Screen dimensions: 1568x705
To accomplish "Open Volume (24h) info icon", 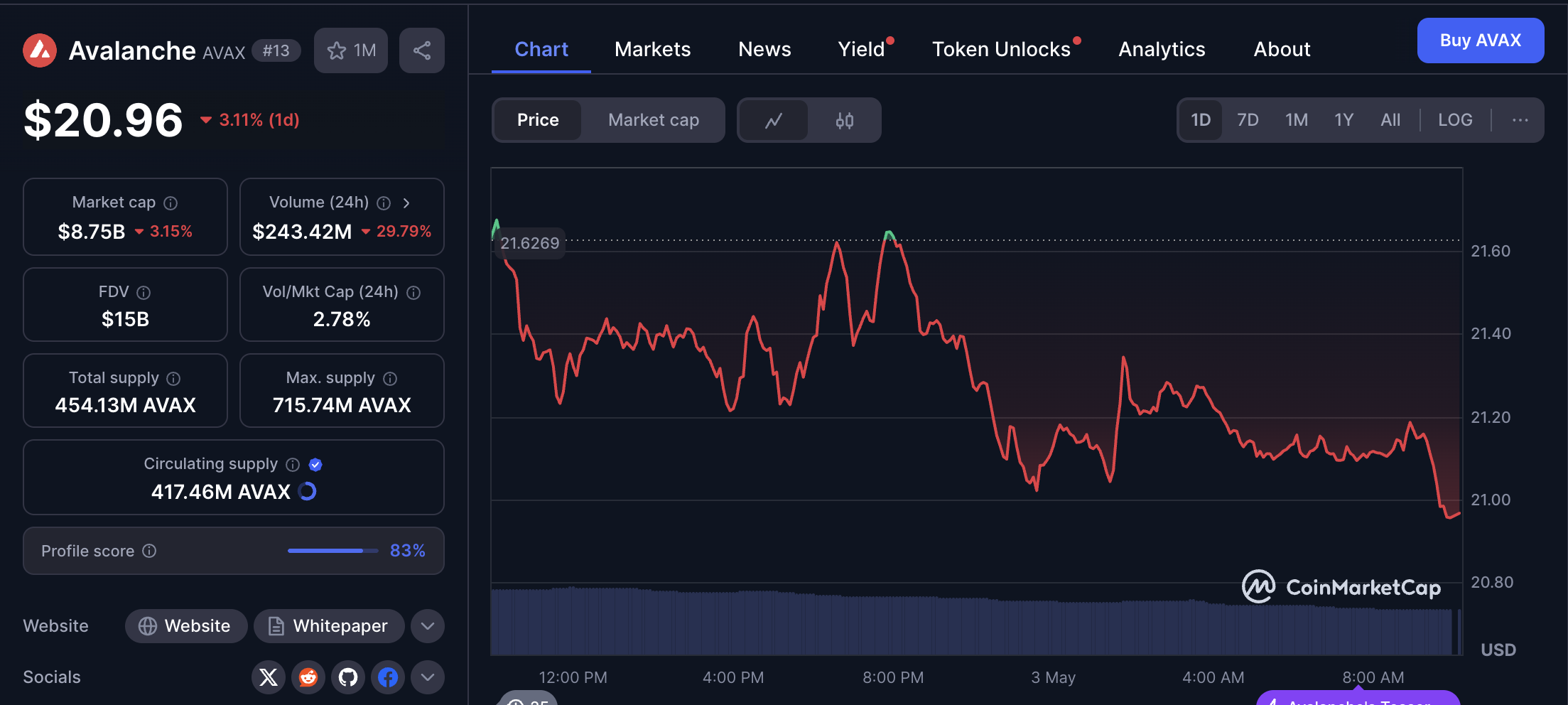I will 384,203.
